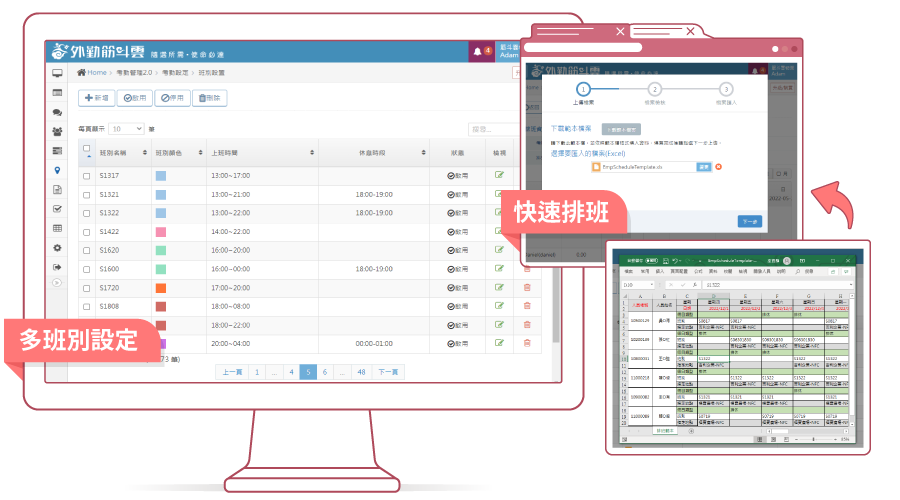Open the table grid icon in the sidebar
The image size is (900, 500).
pyautogui.click(x=57, y=228)
